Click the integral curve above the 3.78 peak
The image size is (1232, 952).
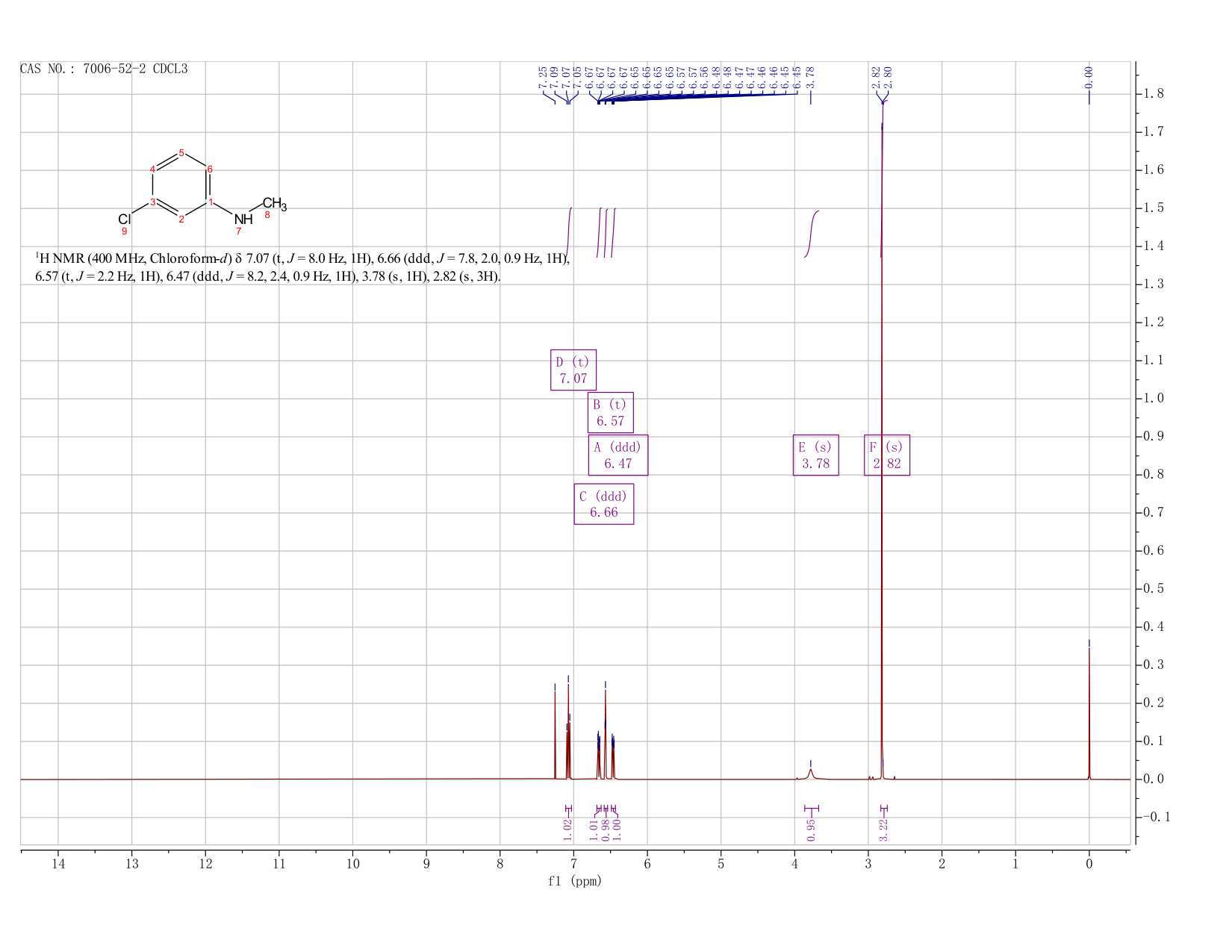812,234
